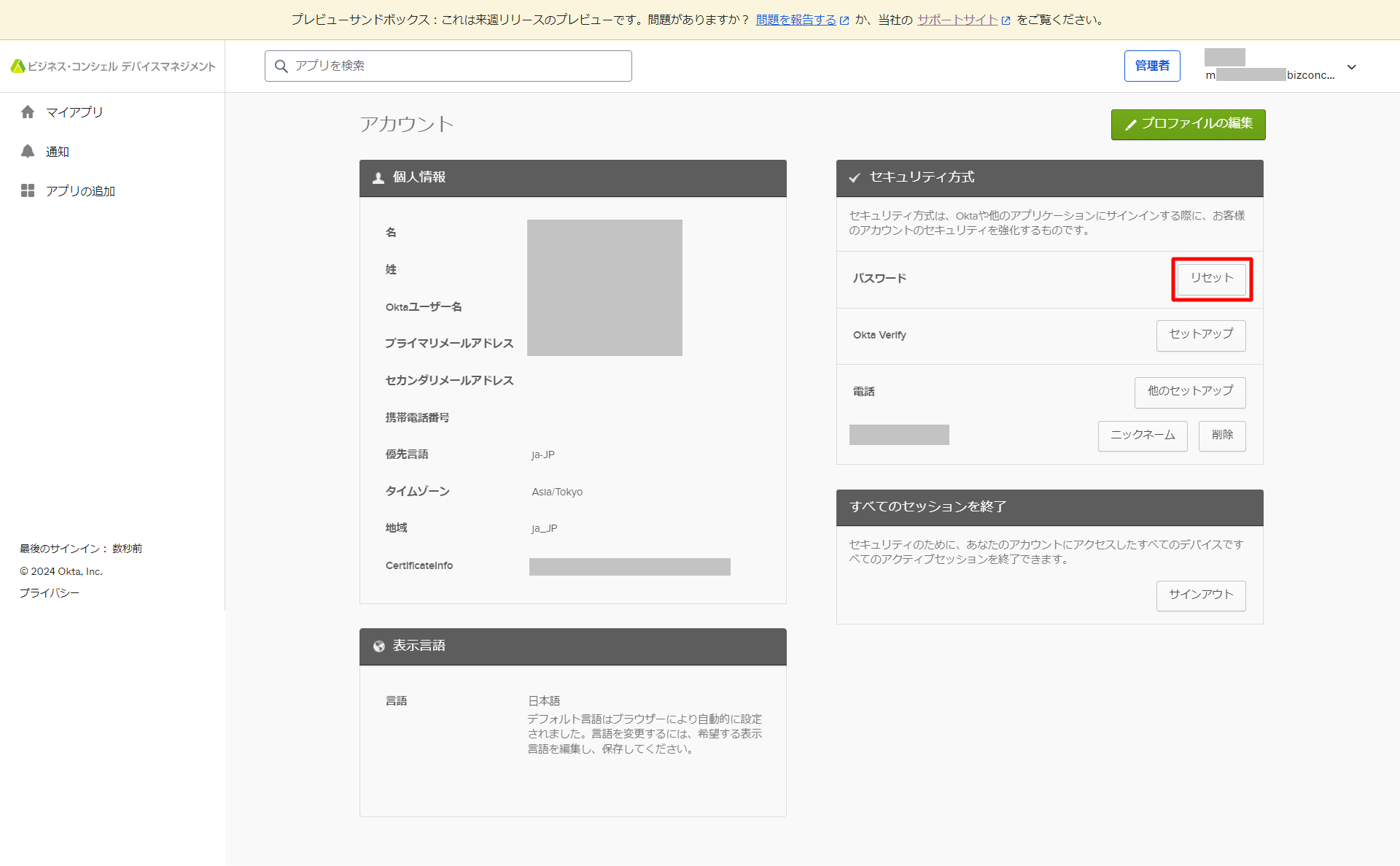Click the ニックネーム button
The height and width of the screenshot is (866, 1400).
pos(1142,436)
